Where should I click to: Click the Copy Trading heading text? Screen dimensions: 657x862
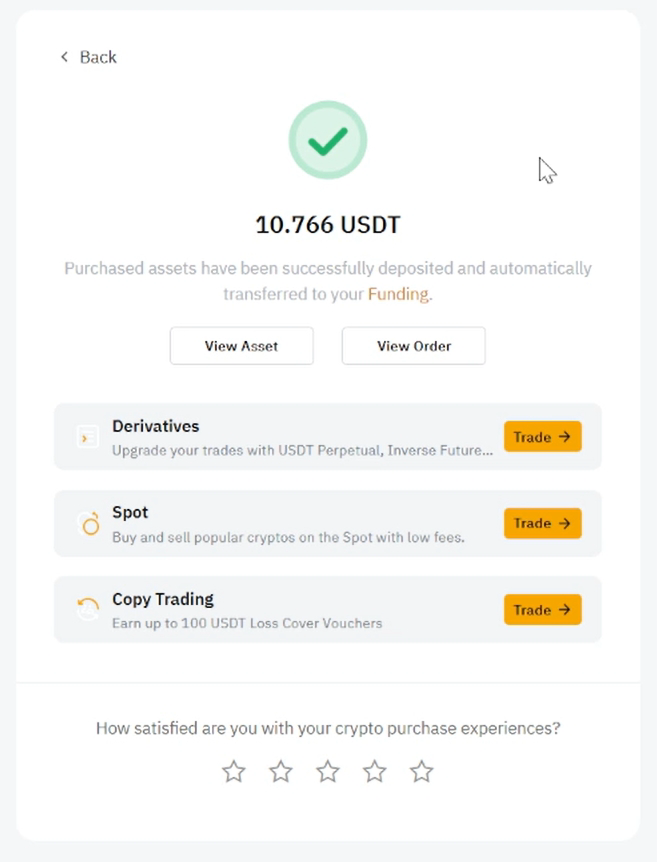point(163,599)
